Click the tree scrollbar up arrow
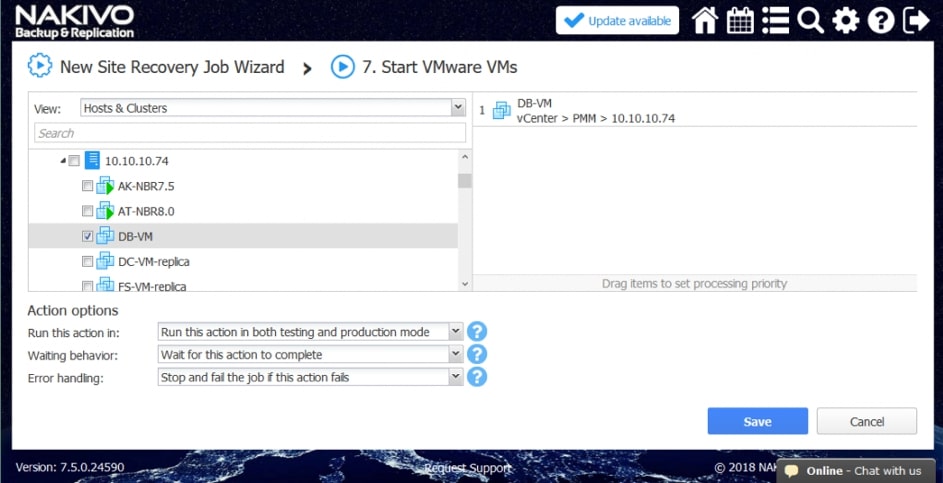This screenshot has width=943, height=483. pos(464,157)
